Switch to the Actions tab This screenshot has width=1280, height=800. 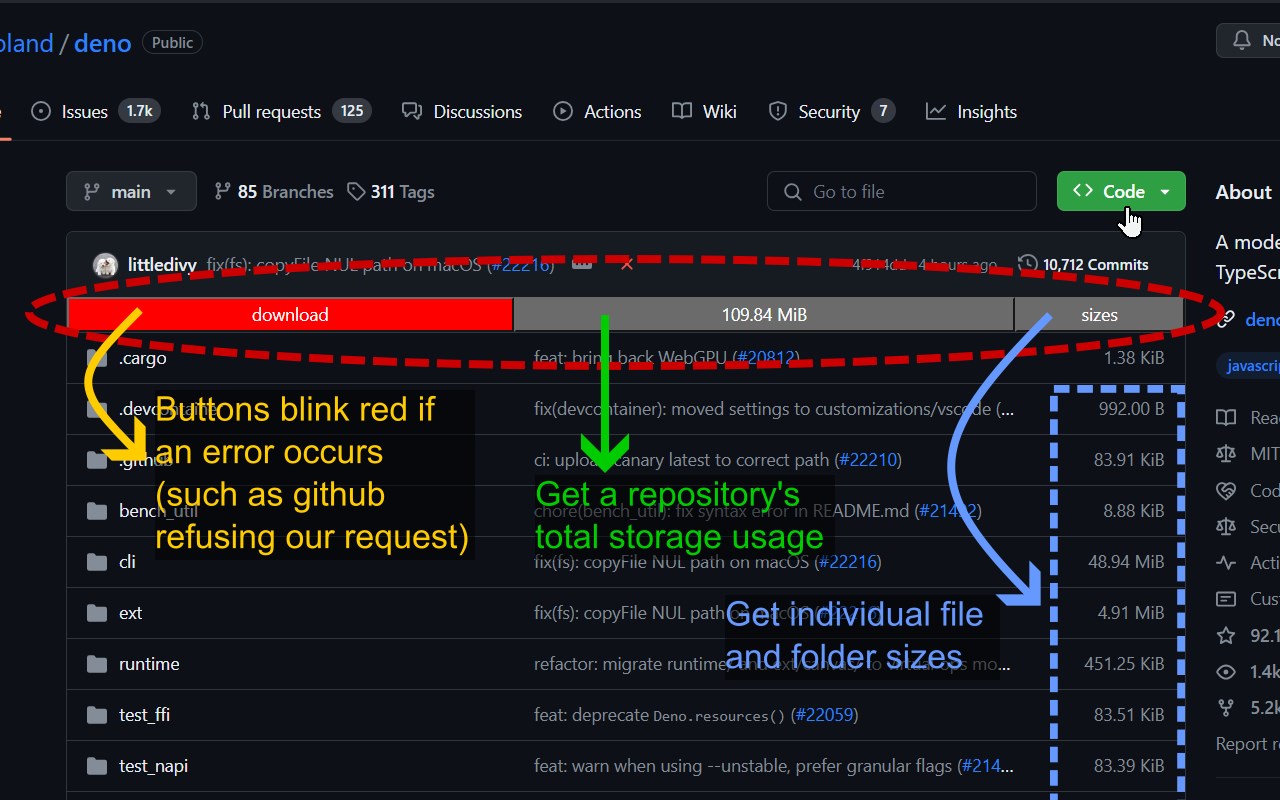pos(598,111)
